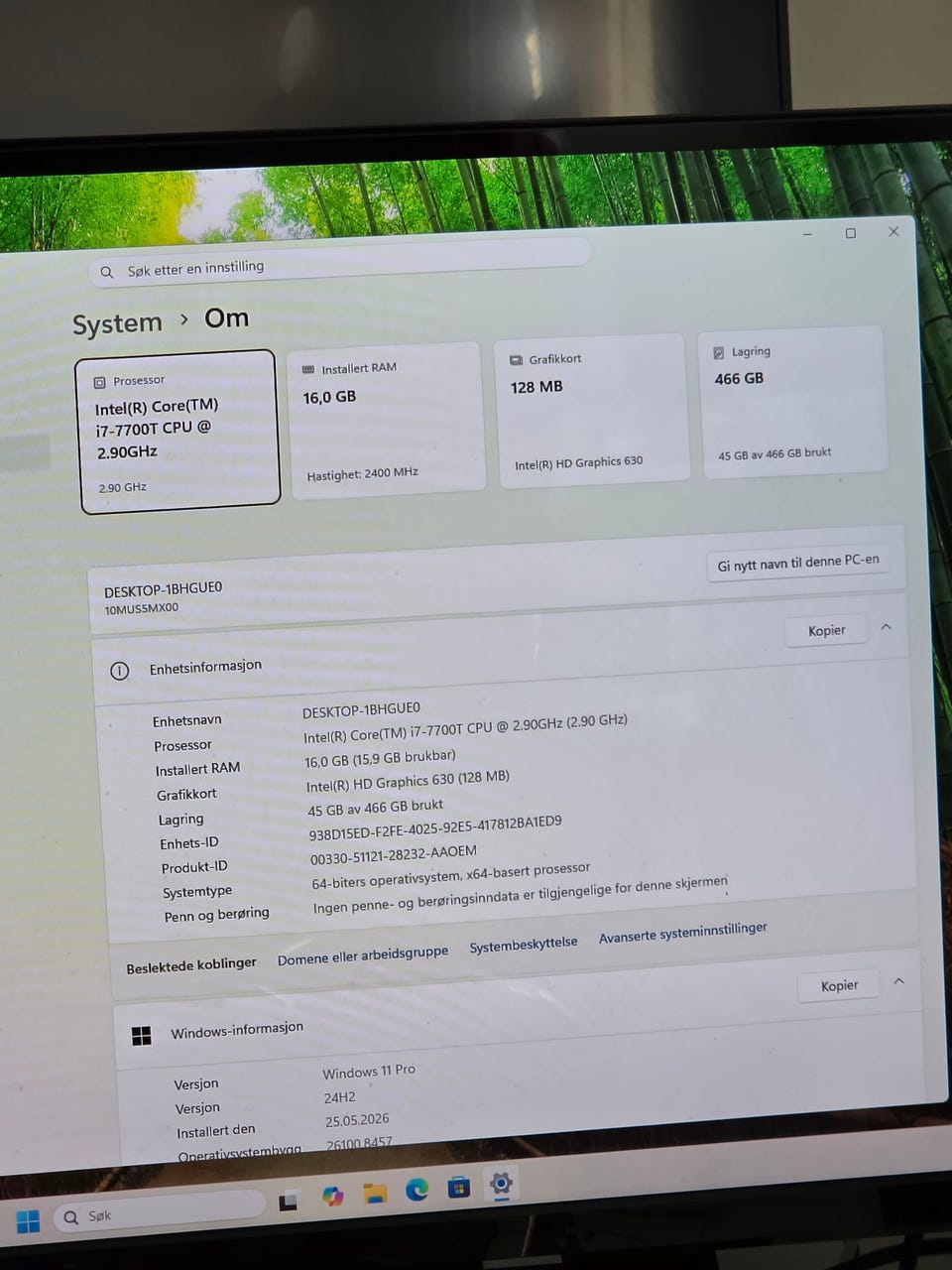Click the Enhets-ID value 938D15ED-F2FE-4025
Image resolution: width=952 pixels, height=1270 pixels.
click(x=435, y=826)
